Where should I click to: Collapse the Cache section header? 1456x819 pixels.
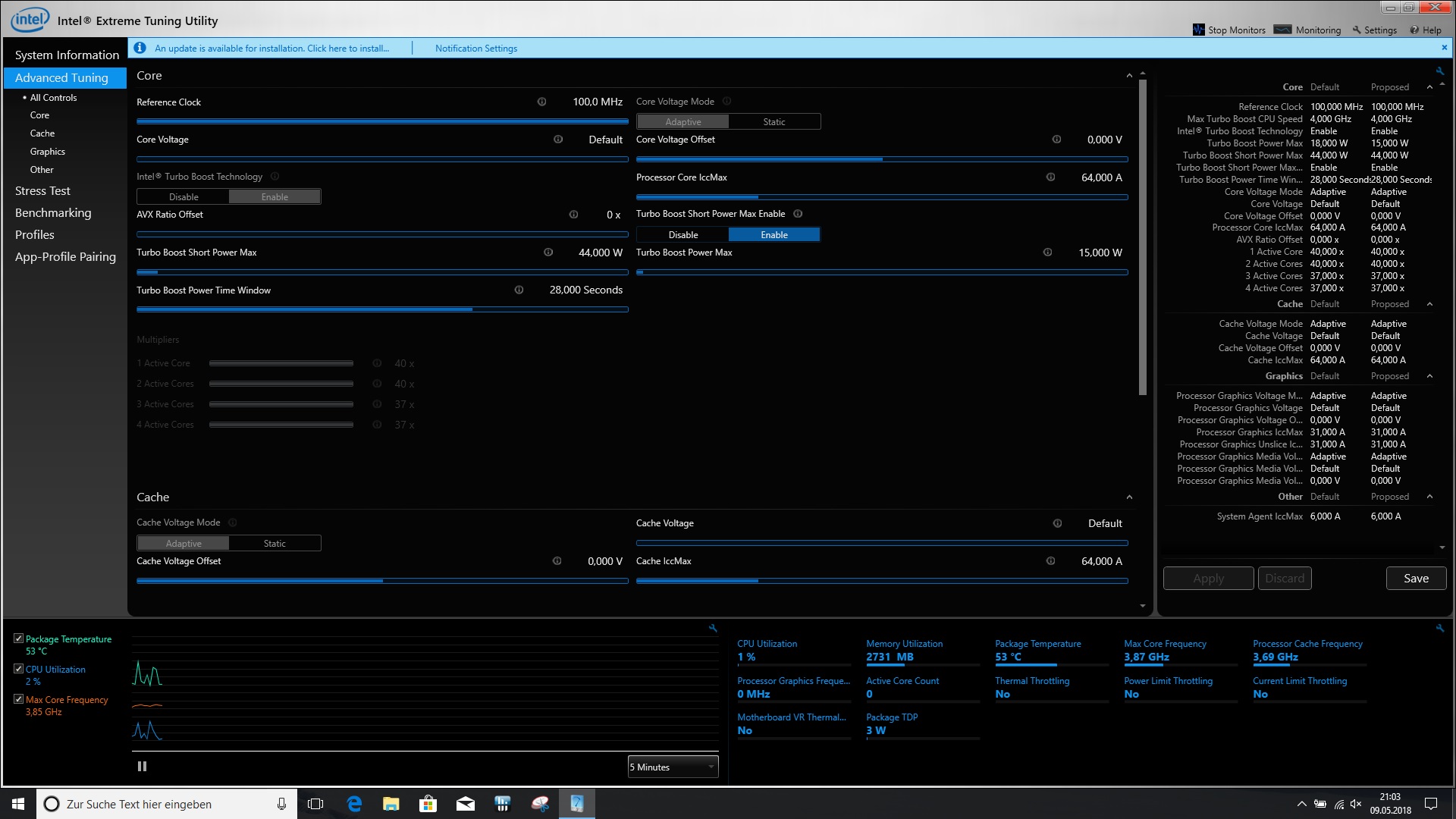[x=1129, y=497]
